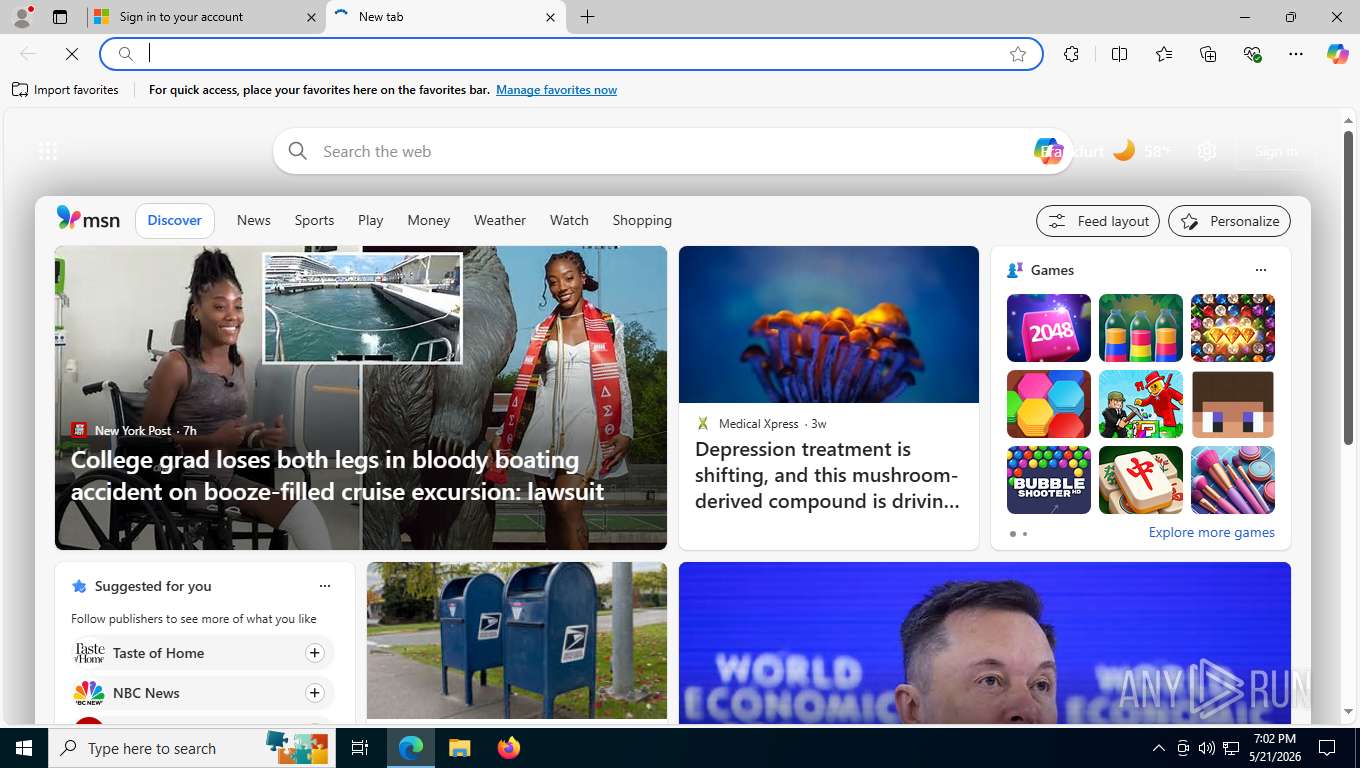The image size is (1360, 768).
Task: Open the MSN apps grid launcher
Action: pos(47,151)
